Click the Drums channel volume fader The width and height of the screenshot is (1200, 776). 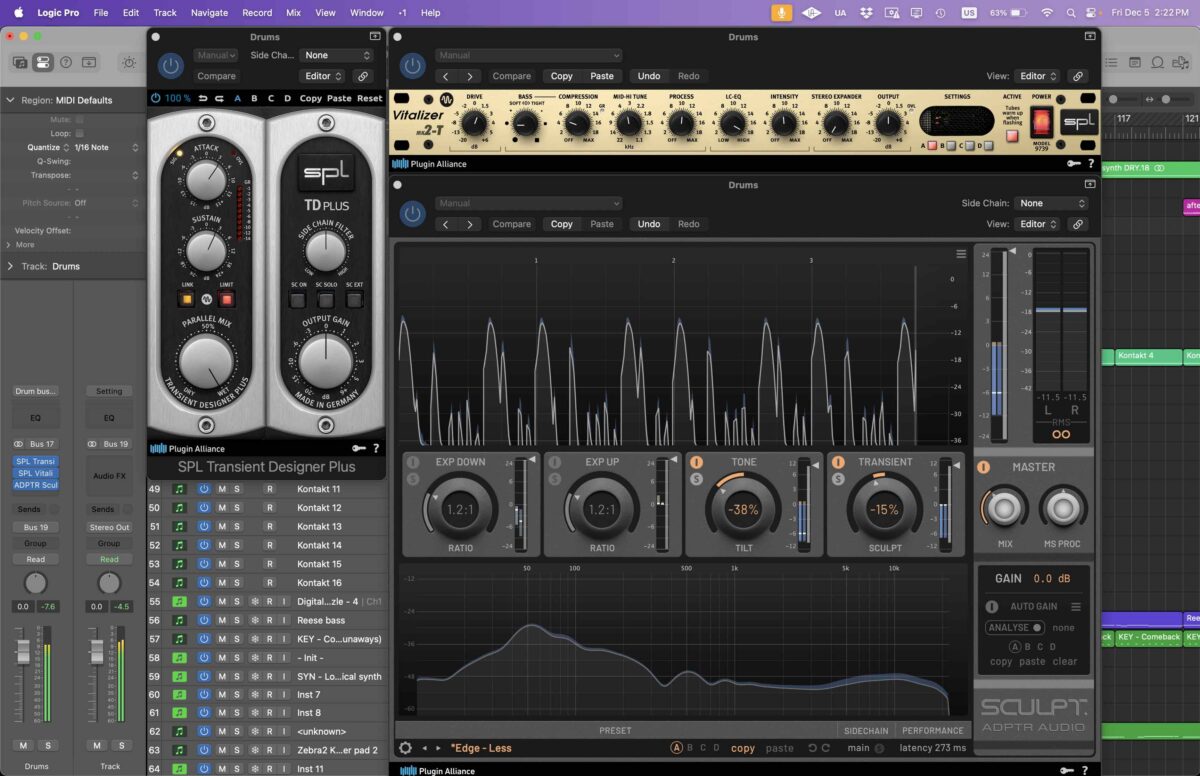[x=23, y=651]
